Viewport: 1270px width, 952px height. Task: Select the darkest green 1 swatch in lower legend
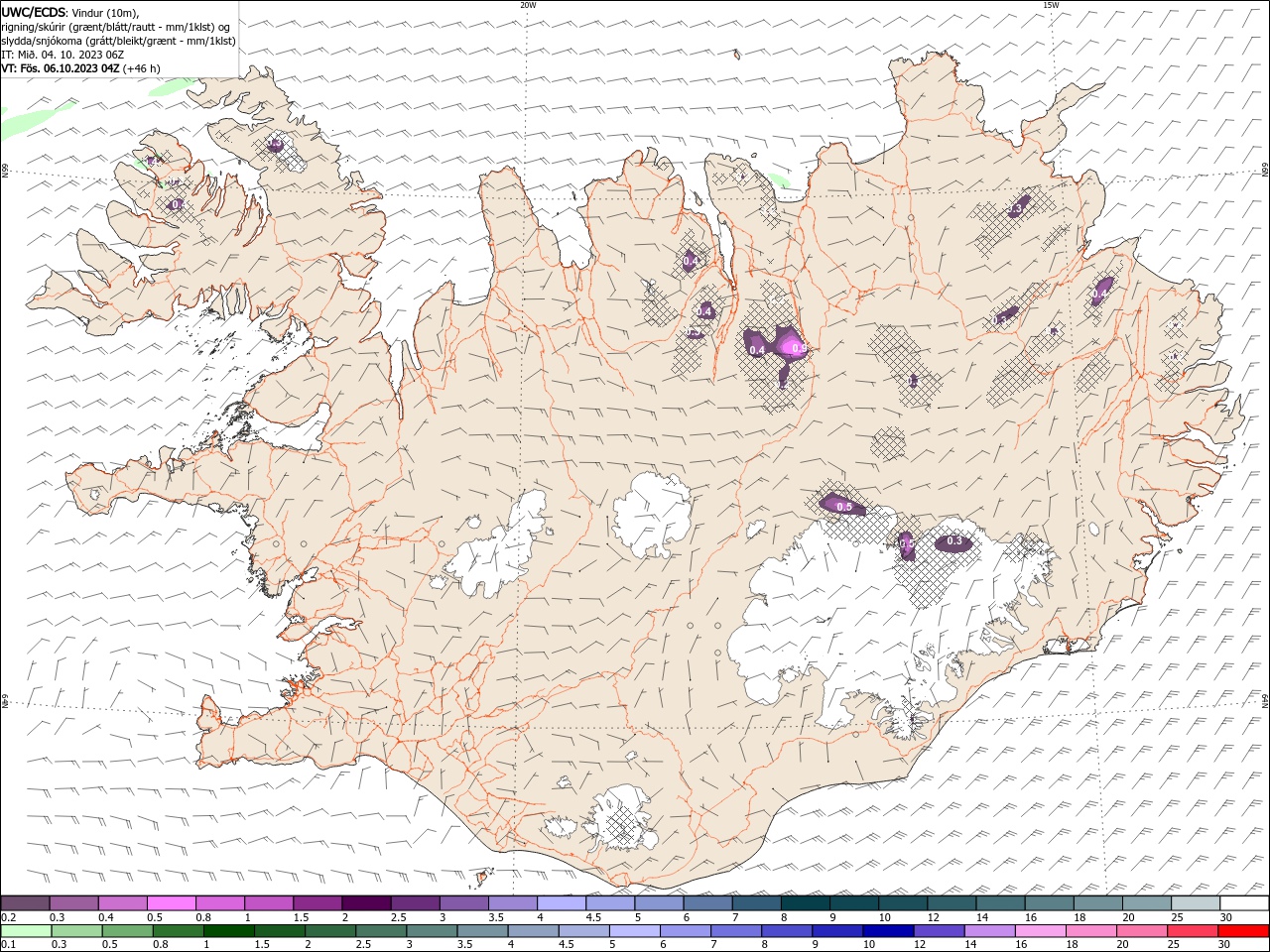[229, 930]
